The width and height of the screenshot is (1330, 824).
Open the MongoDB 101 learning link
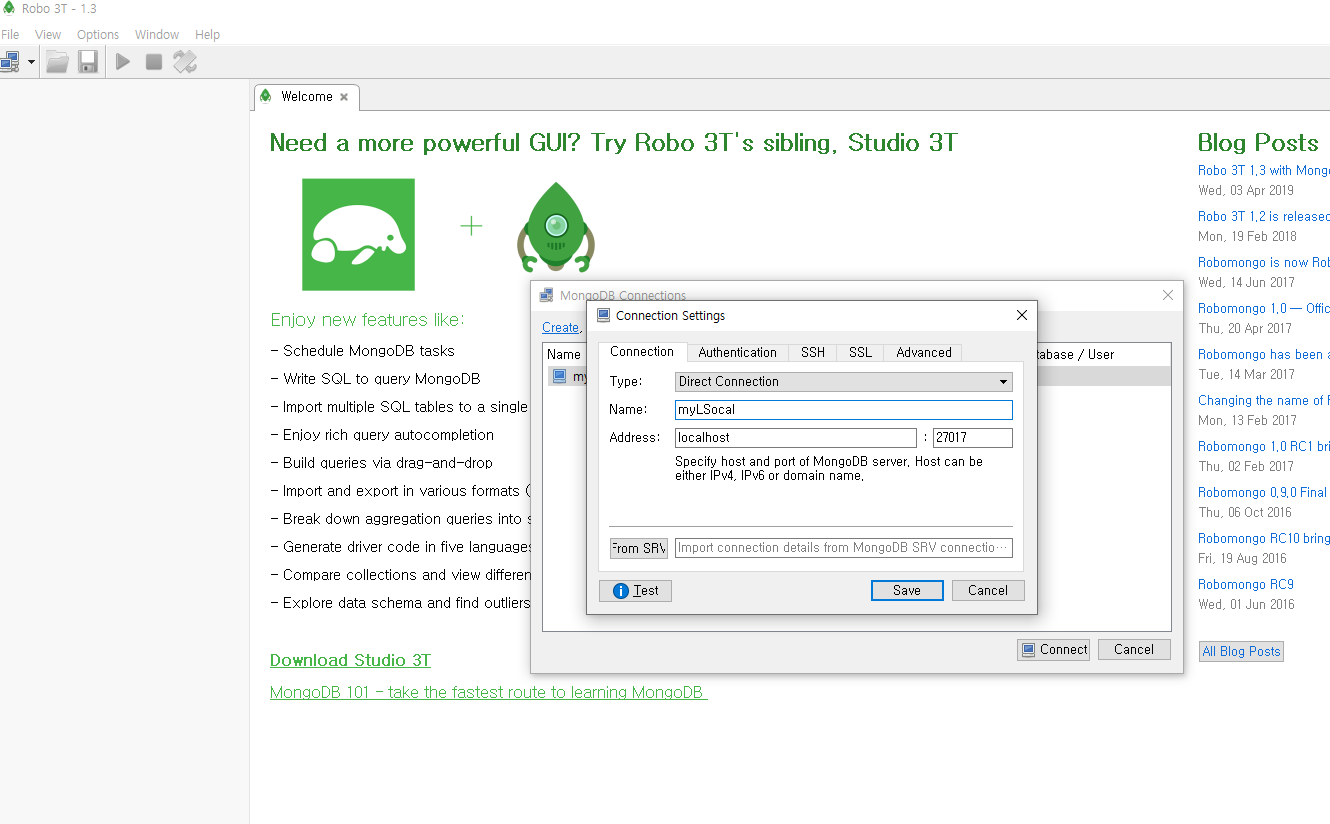(488, 692)
